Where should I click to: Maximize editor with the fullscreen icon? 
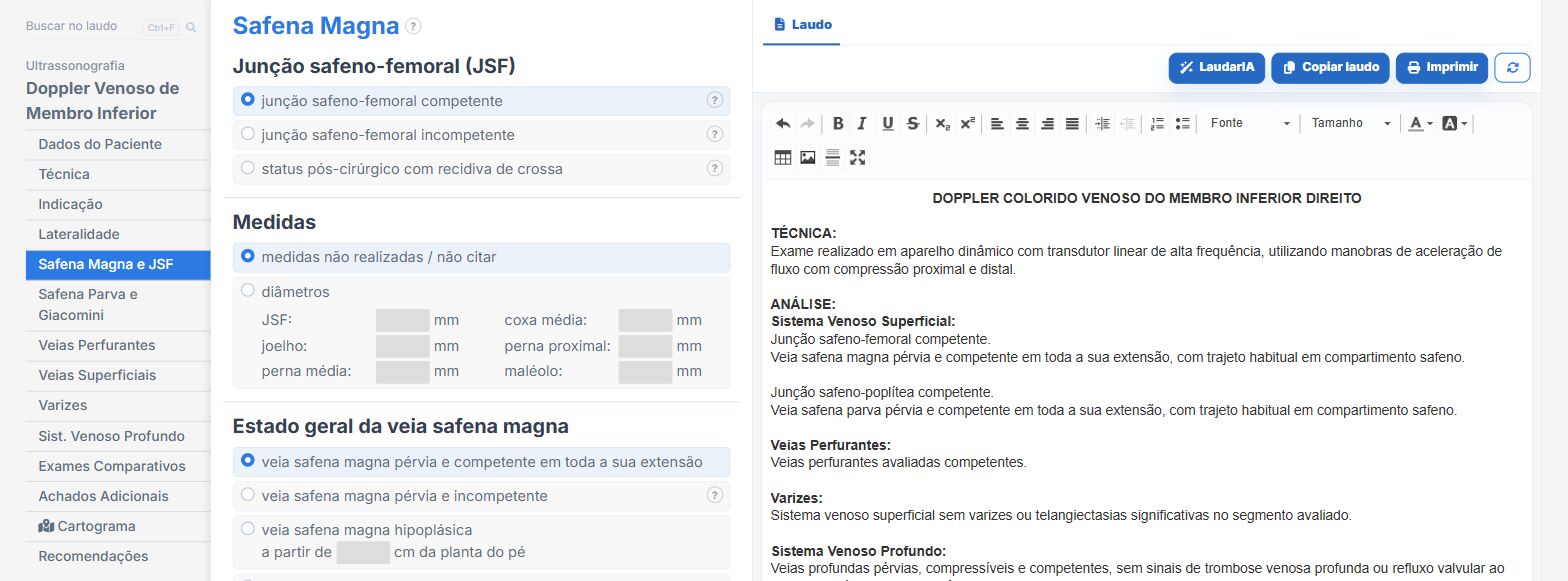[857, 157]
